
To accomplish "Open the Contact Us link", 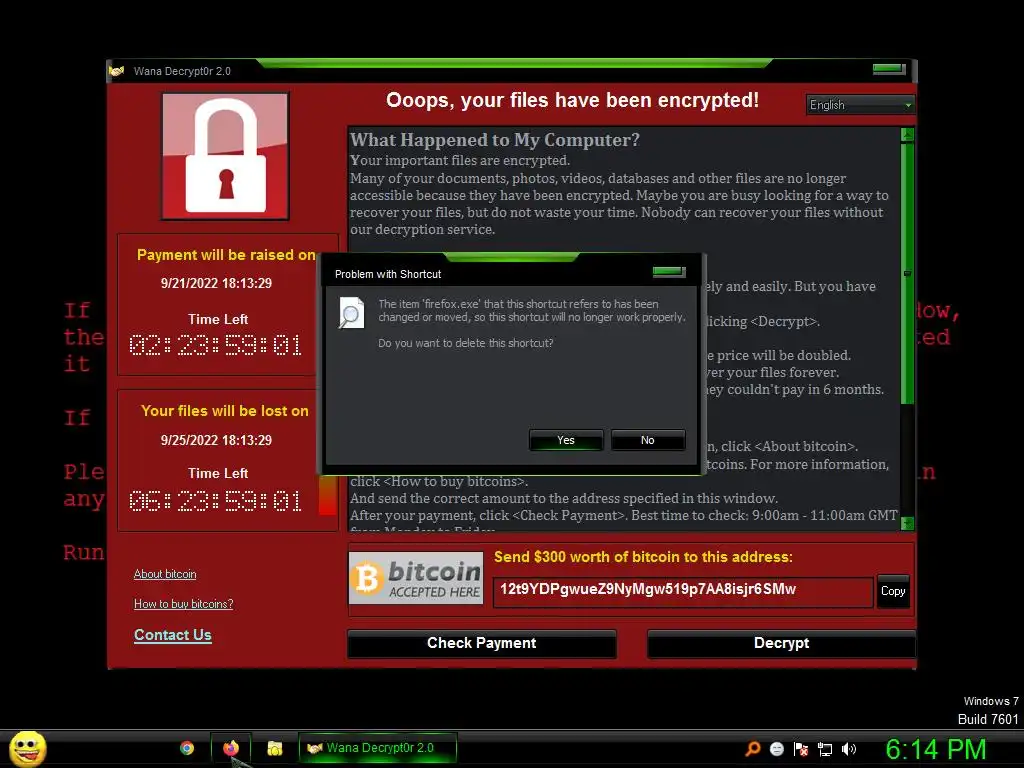I will pyautogui.click(x=172, y=635).
